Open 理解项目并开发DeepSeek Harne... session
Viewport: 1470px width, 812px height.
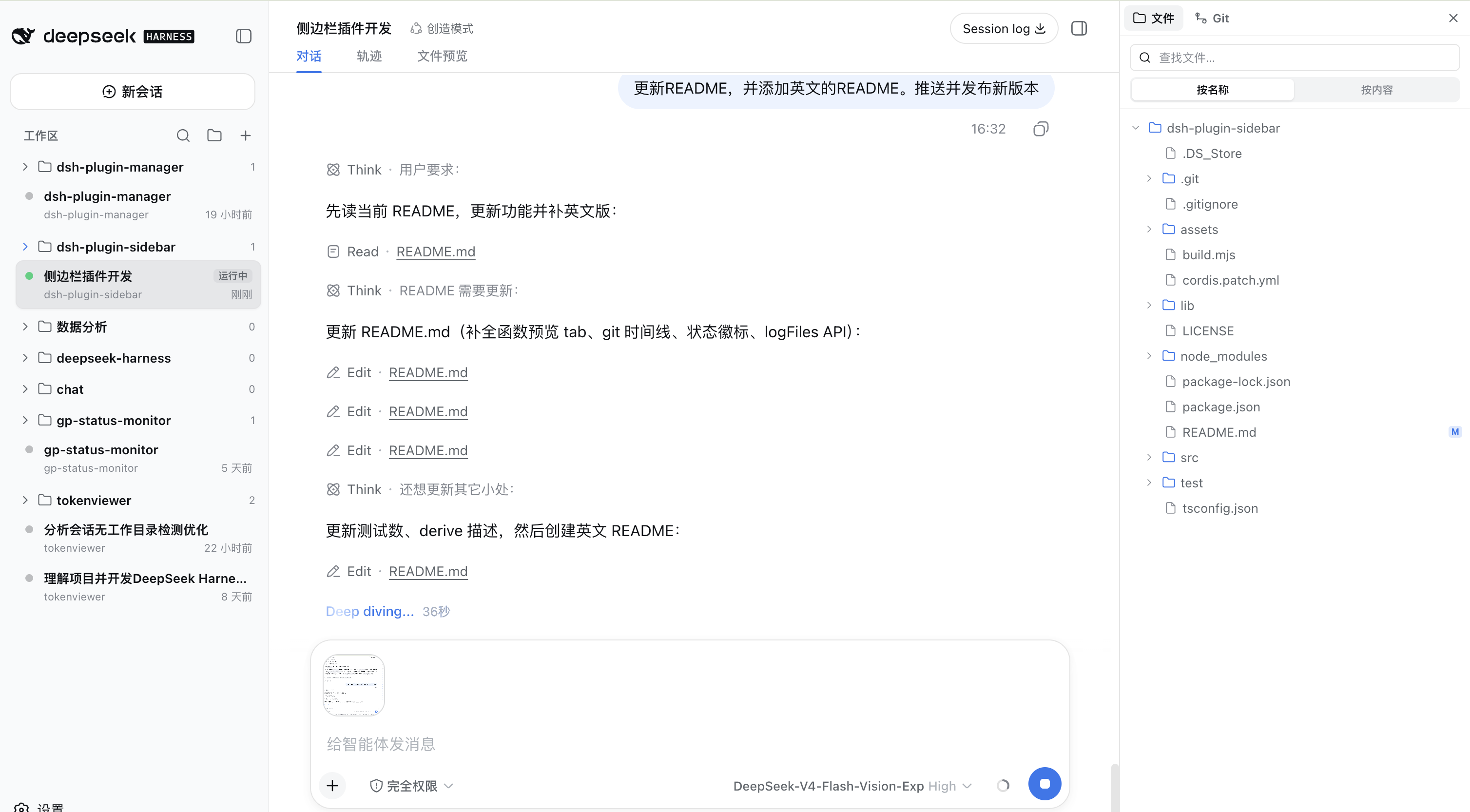click(138, 587)
